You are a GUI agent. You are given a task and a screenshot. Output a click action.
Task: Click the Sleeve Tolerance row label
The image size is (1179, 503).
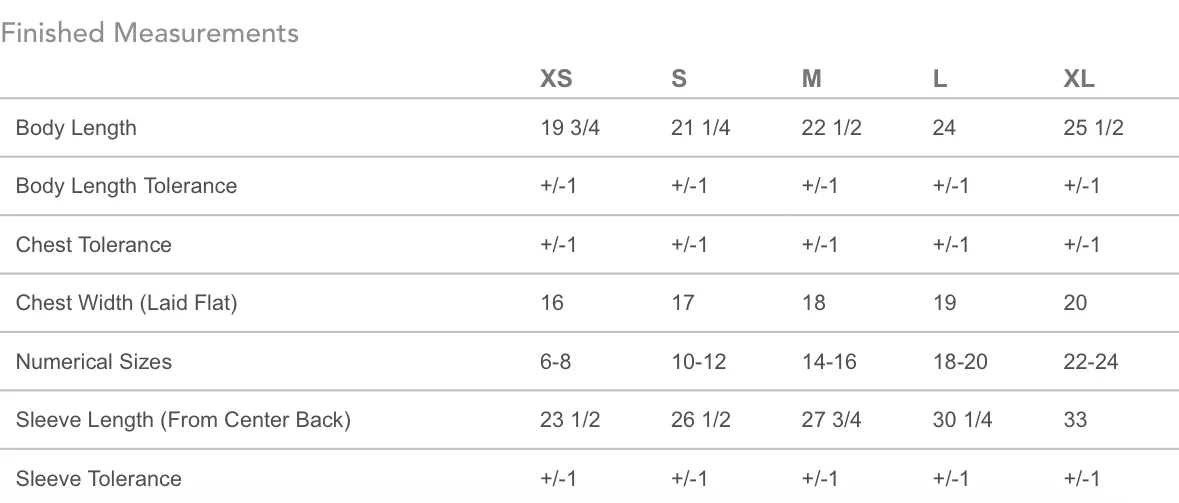click(99, 478)
